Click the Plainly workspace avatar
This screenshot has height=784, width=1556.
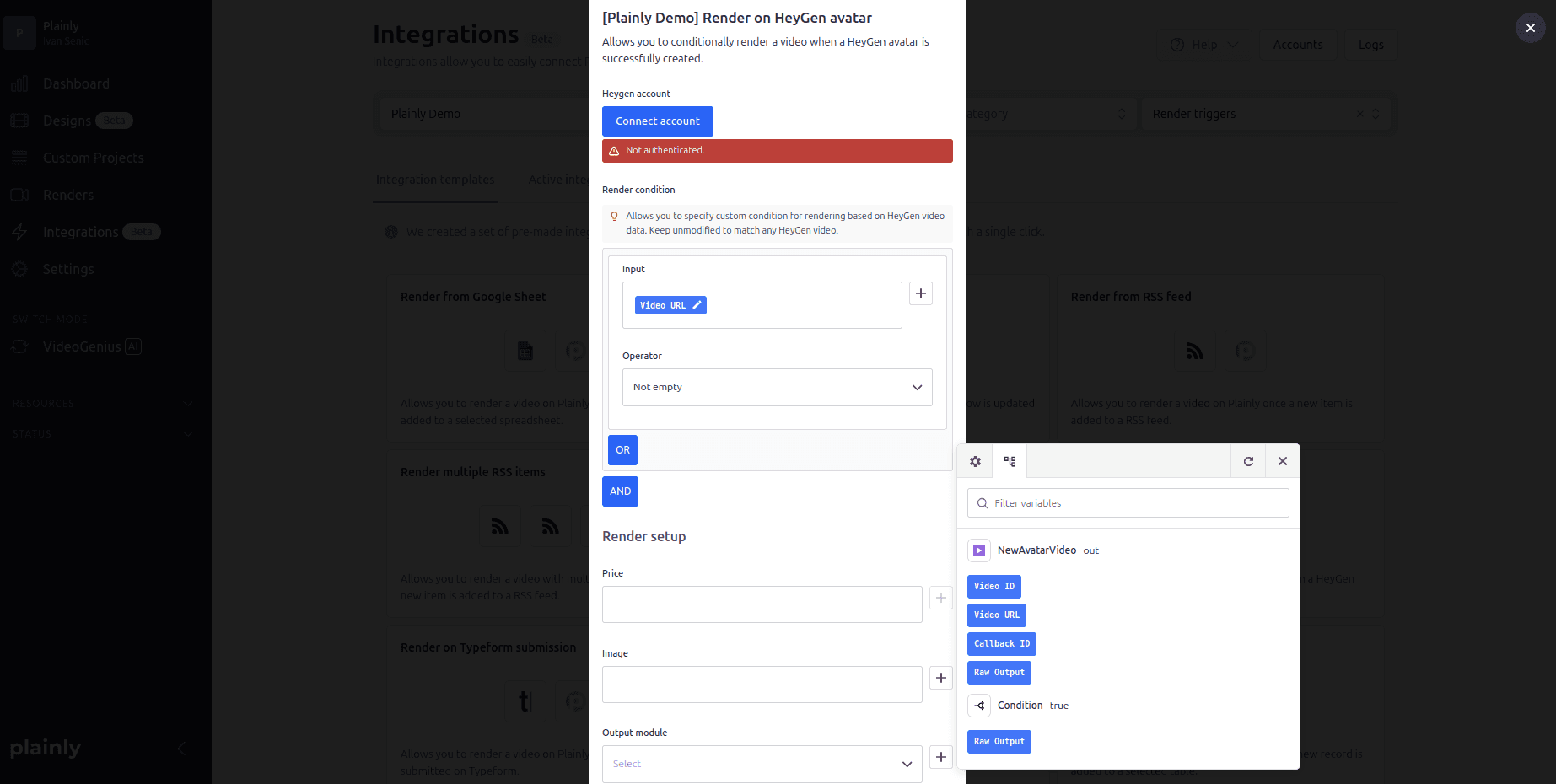tap(19, 33)
